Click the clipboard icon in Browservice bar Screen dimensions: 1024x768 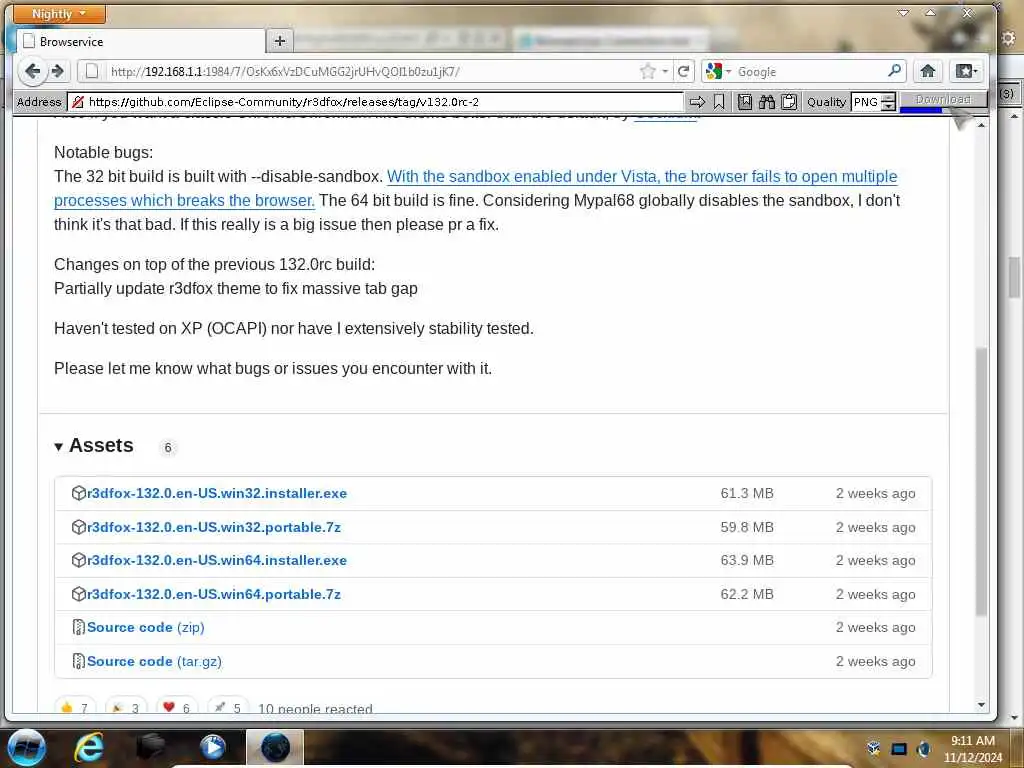(x=789, y=102)
